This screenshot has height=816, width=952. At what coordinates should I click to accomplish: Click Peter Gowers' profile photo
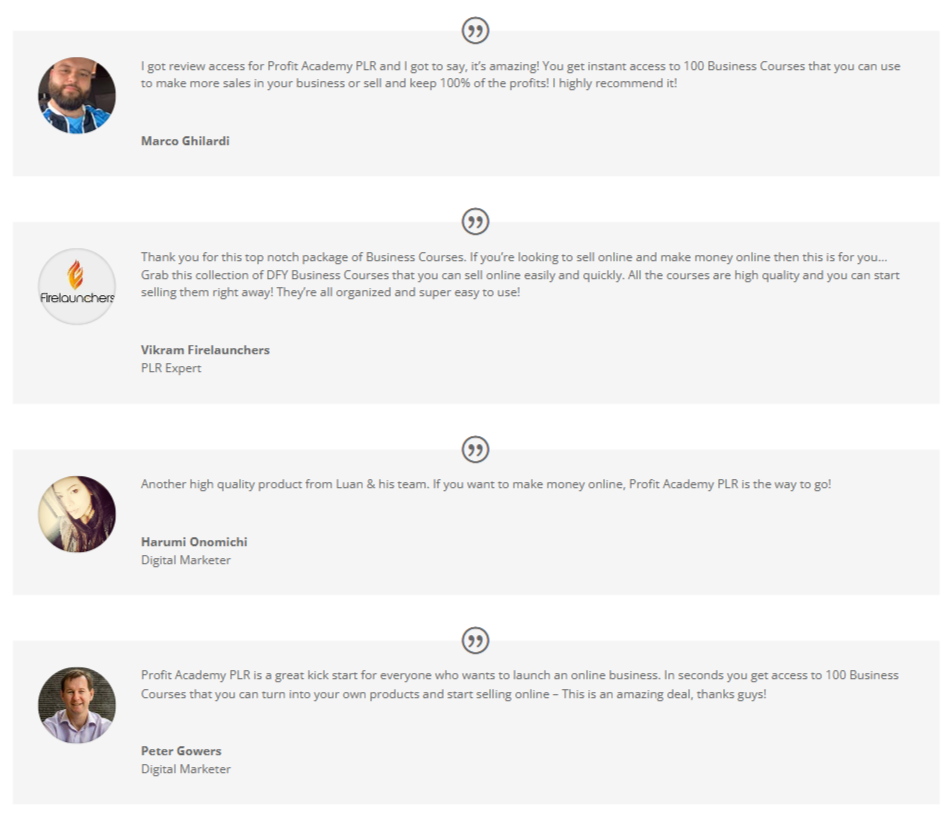click(77, 705)
